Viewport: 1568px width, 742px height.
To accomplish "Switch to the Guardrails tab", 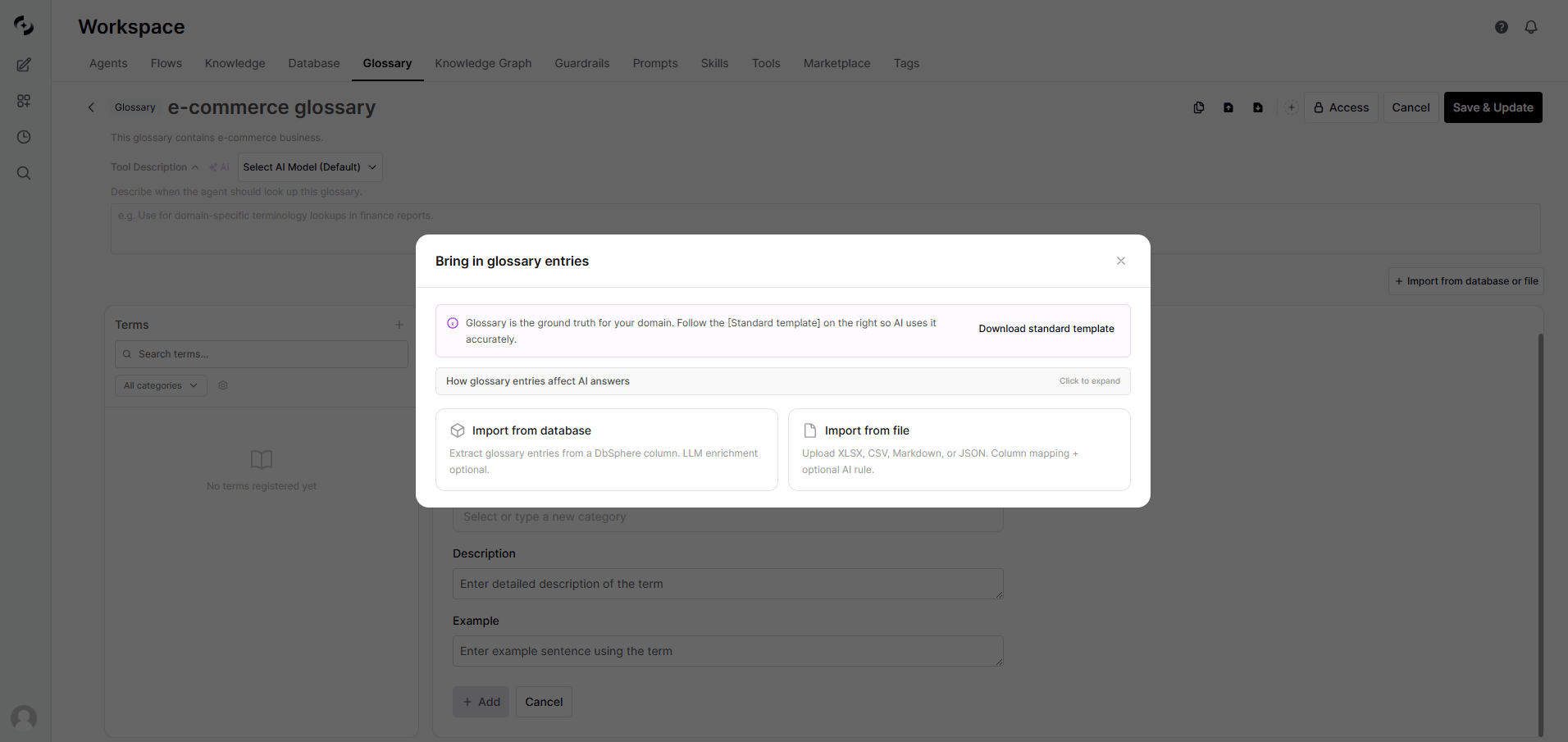I will 582,63.
